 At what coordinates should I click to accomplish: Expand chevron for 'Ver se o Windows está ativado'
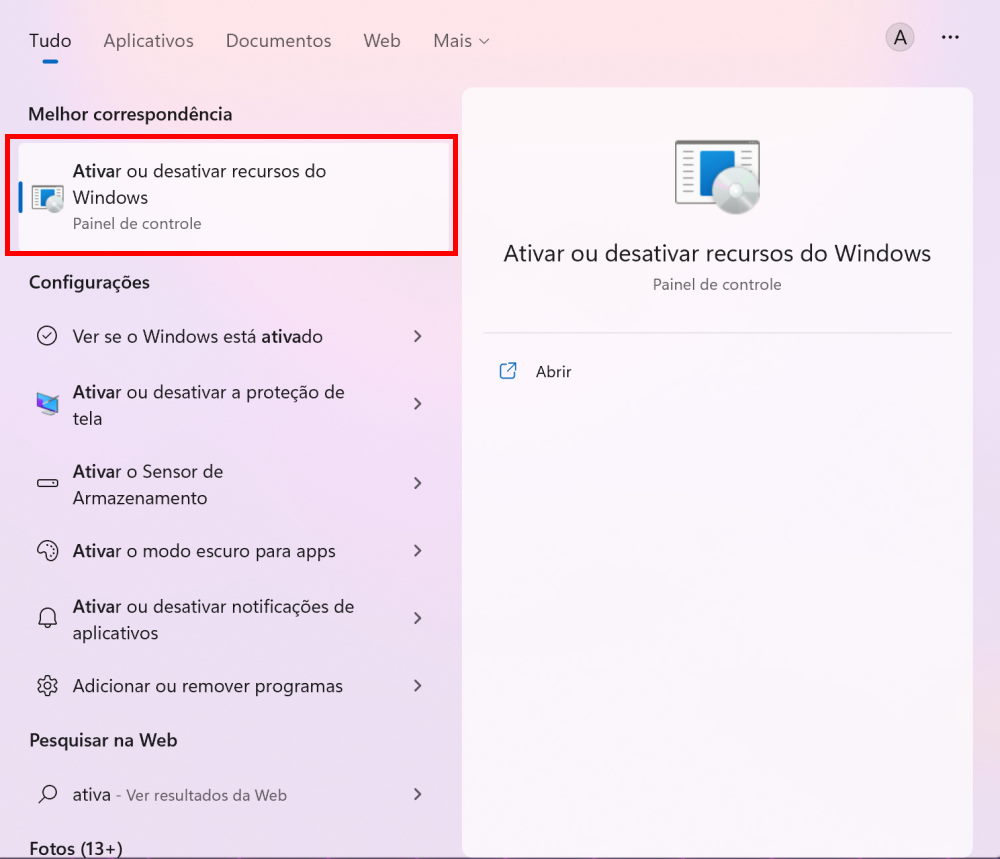tap(418, 336)
